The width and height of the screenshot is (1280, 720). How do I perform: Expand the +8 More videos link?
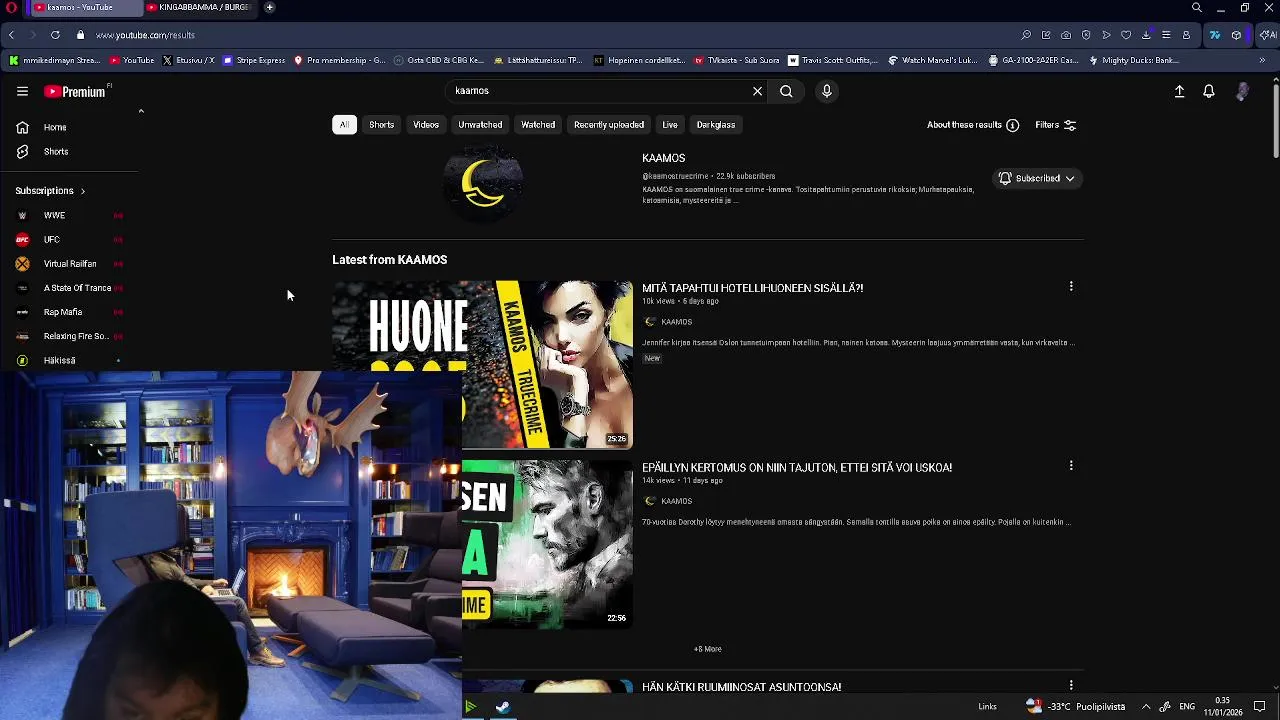tap(708, 649)
